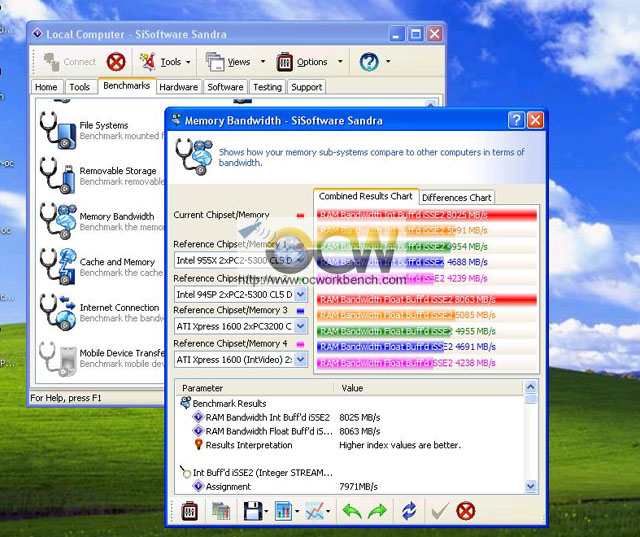This screenshot has height=537, width=640.
Task: Switch to Combined Results Chart tab
Action: tap(366, 196)
